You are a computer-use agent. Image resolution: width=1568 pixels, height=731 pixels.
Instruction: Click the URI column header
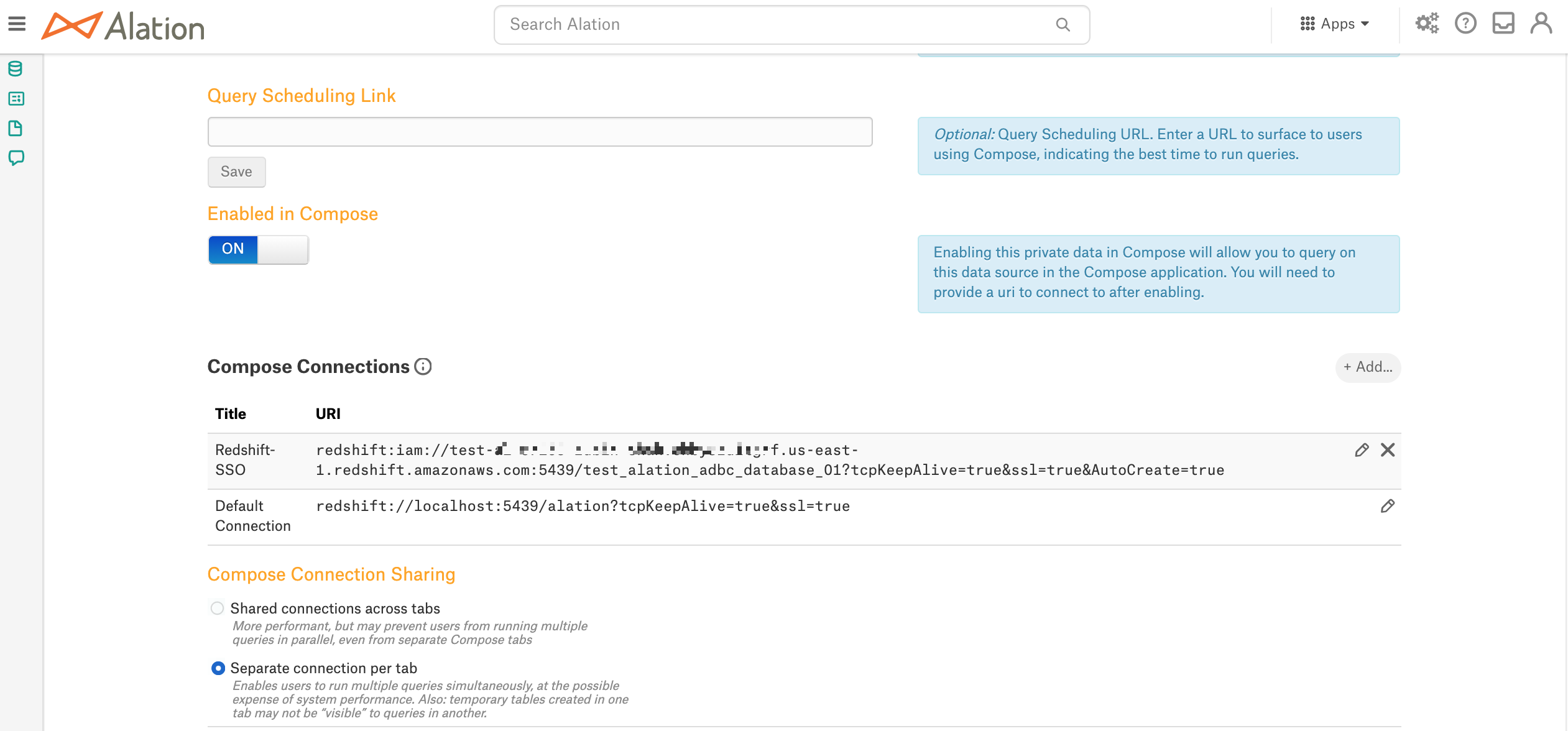(x=328, y=414)
